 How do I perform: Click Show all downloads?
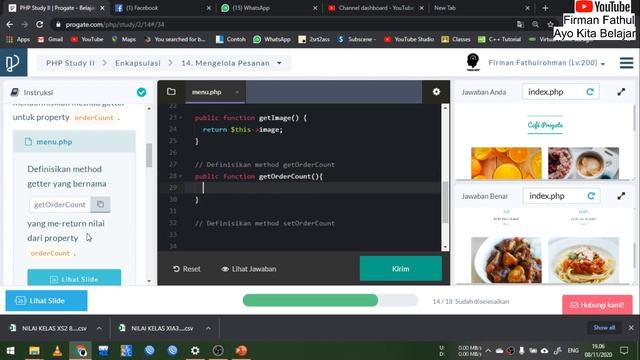604,327
